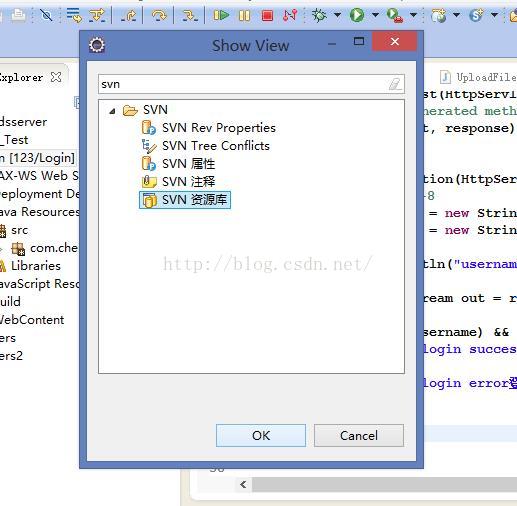Click the OK button
Screen dimensions: 517x506
261,435
